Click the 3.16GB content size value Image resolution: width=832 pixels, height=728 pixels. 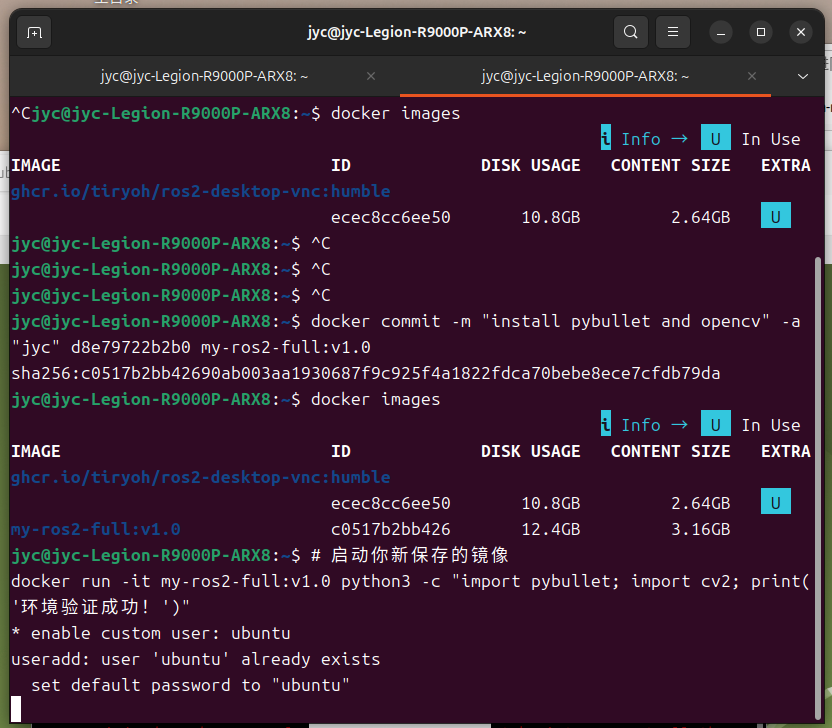(x=700, y=529)
